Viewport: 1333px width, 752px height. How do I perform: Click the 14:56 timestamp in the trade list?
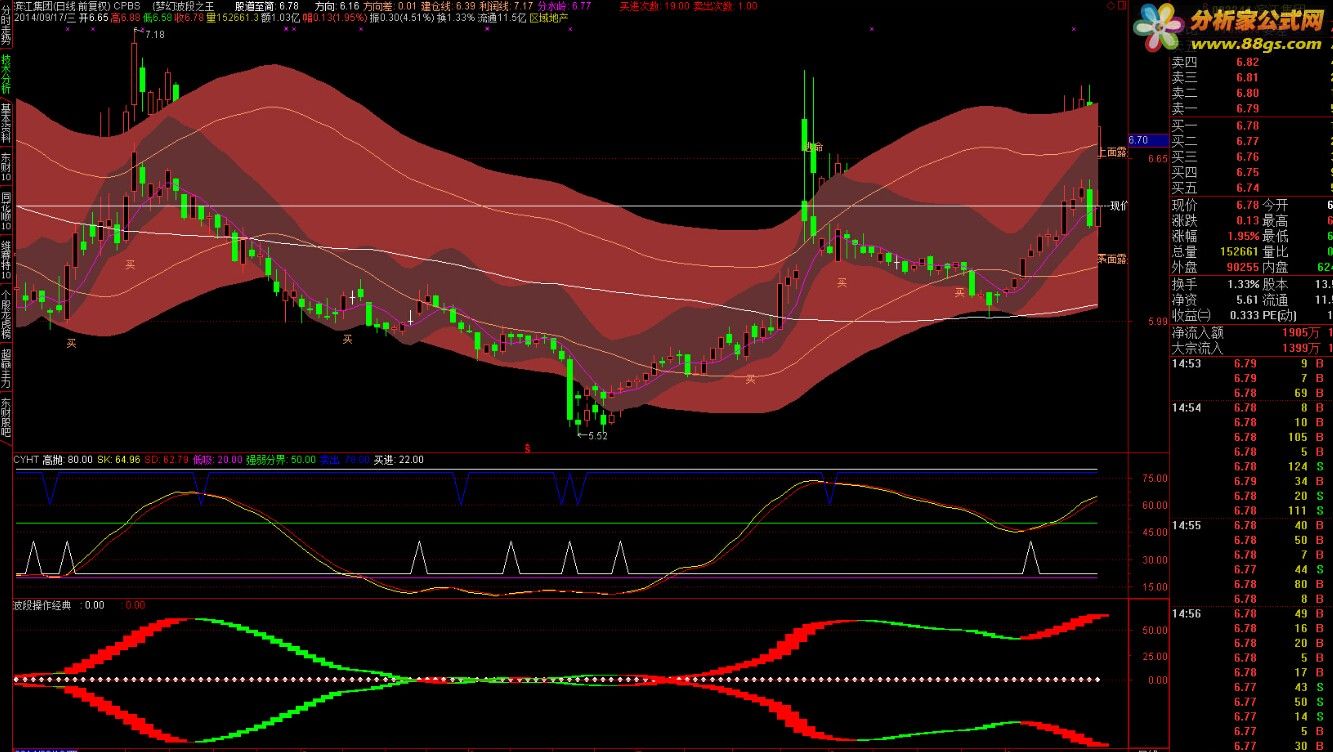tap(1186, 613)
